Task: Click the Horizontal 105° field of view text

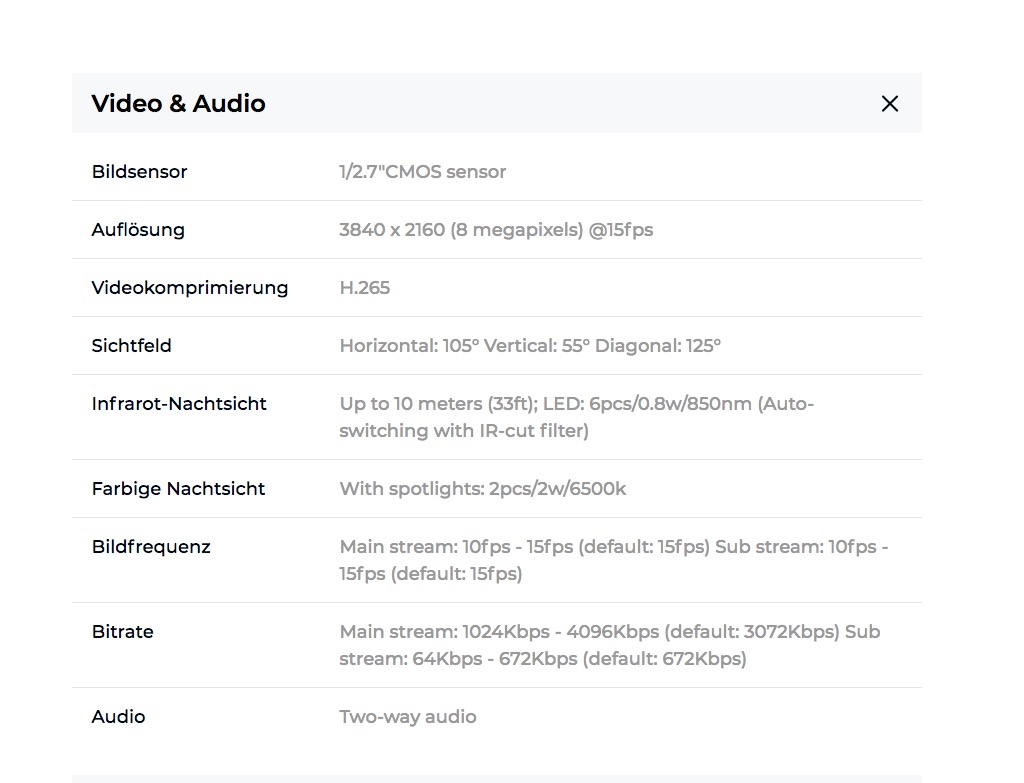Action: [409, 346]
